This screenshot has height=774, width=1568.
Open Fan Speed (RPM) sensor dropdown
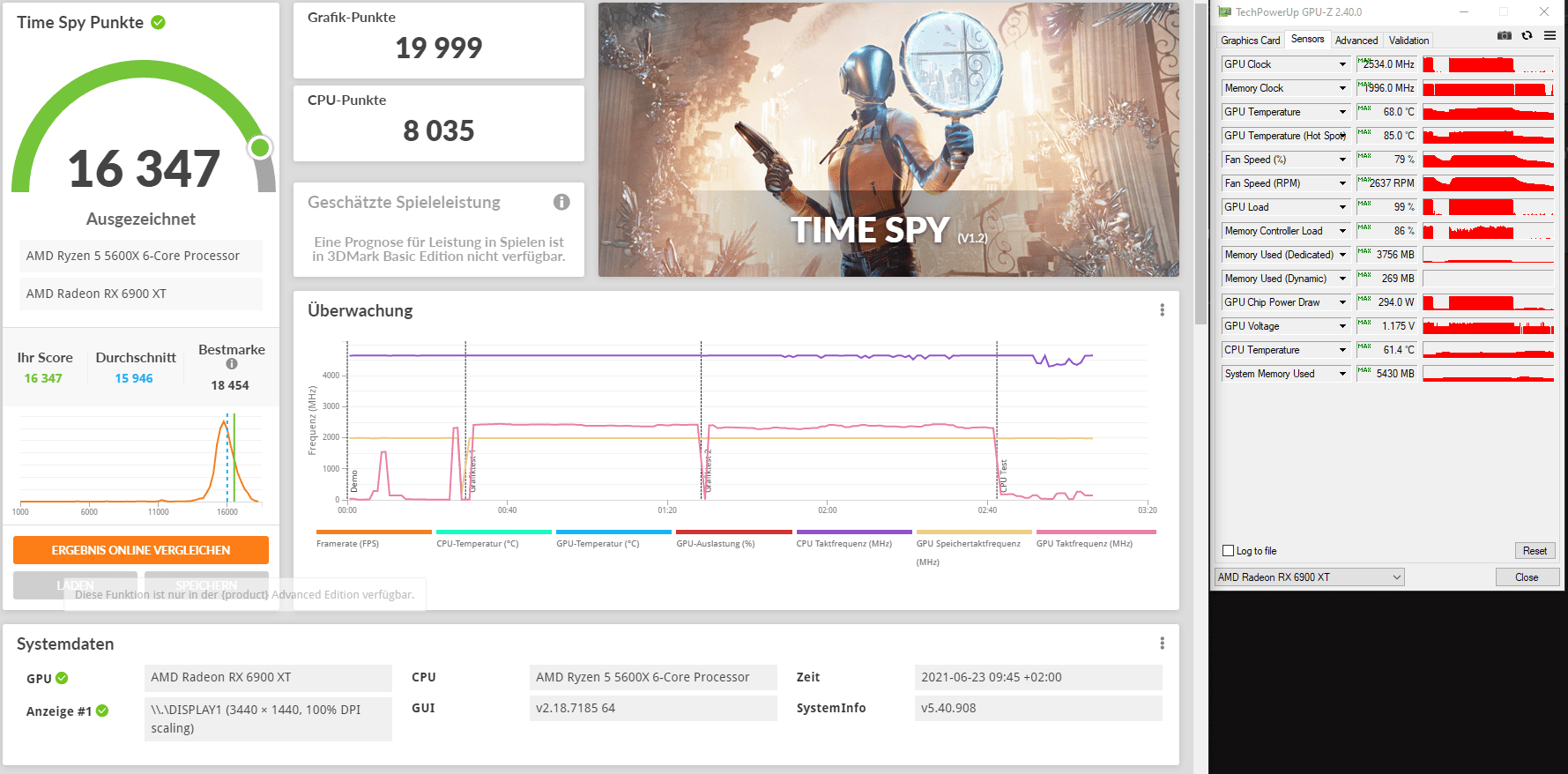1342,183
